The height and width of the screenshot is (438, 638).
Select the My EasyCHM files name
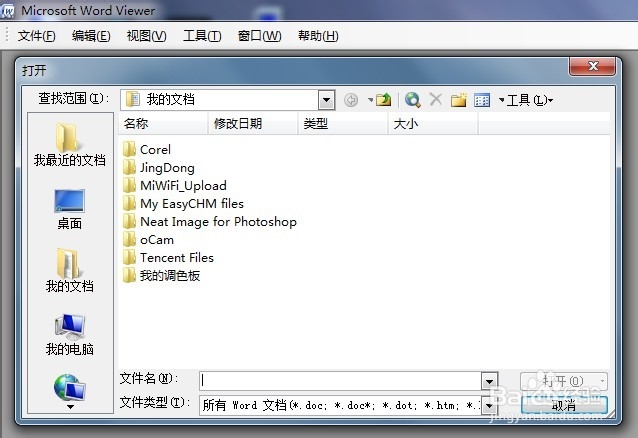(192, 204)
